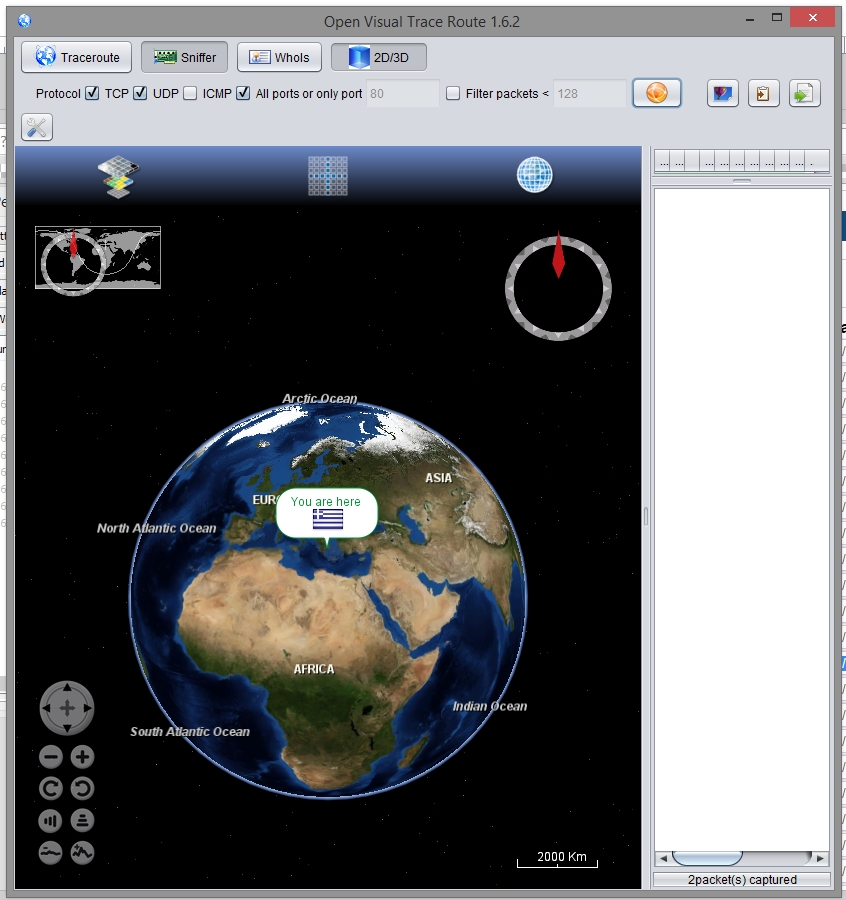Click the 2packet(s) captured status text
846x900 pixels.
point(742,879)
